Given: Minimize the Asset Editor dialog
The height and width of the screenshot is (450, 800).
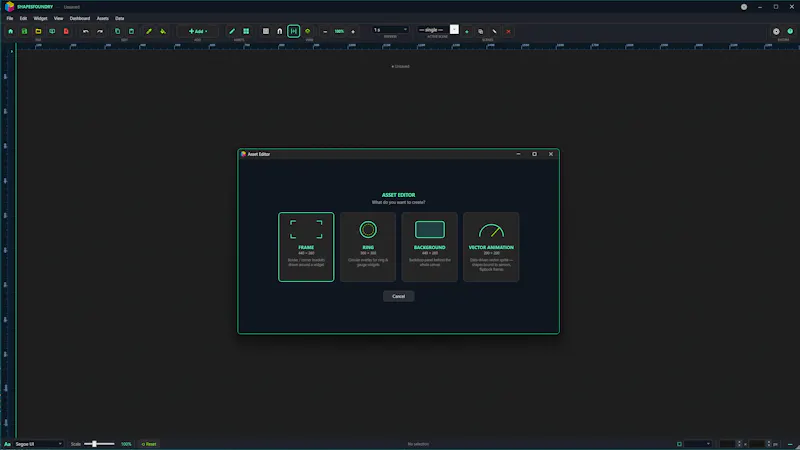Looking at the screenshot, I should tap(518, 154).
